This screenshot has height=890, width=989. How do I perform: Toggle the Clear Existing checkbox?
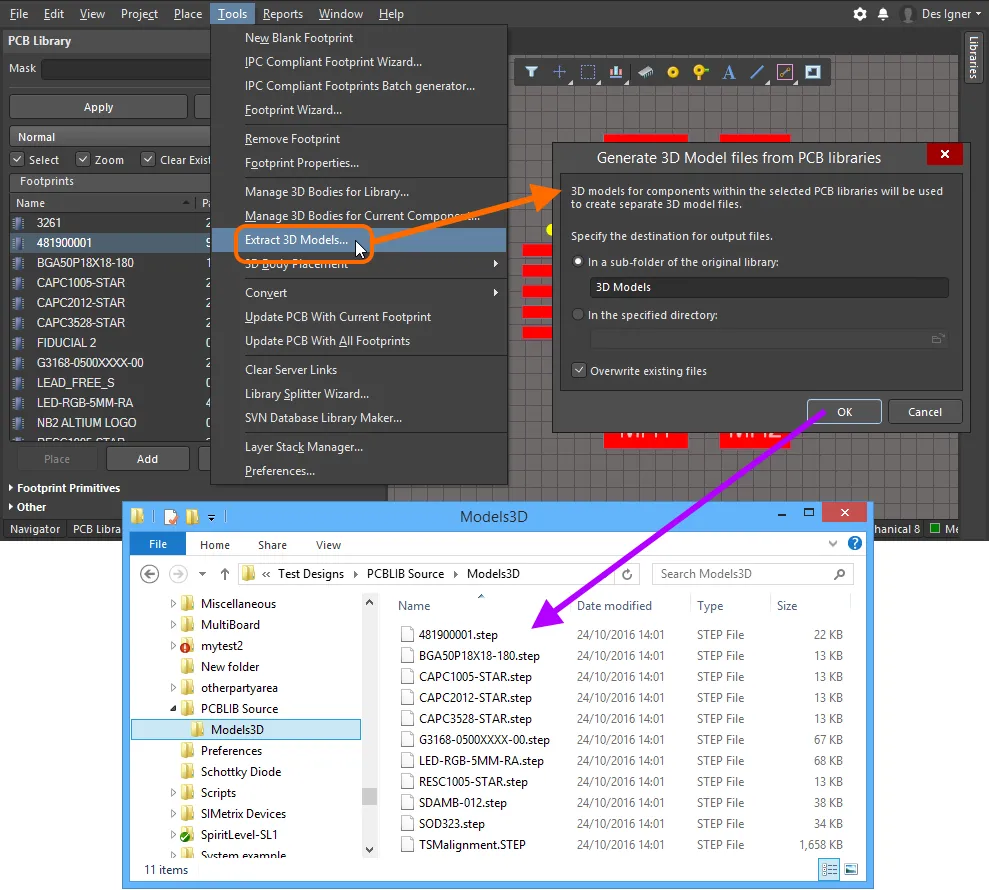(x=148, y=160)
